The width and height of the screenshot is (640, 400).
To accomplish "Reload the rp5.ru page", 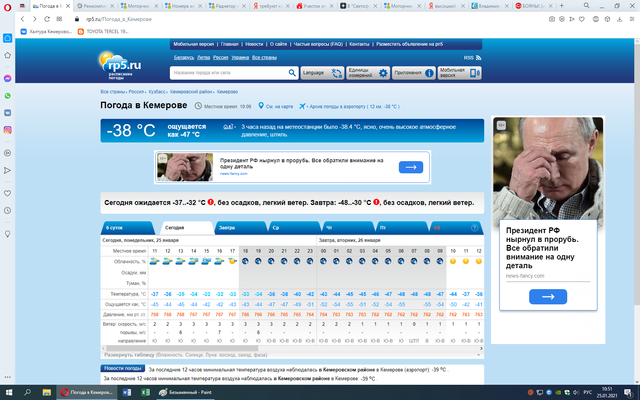I will (x=47, y=19).
